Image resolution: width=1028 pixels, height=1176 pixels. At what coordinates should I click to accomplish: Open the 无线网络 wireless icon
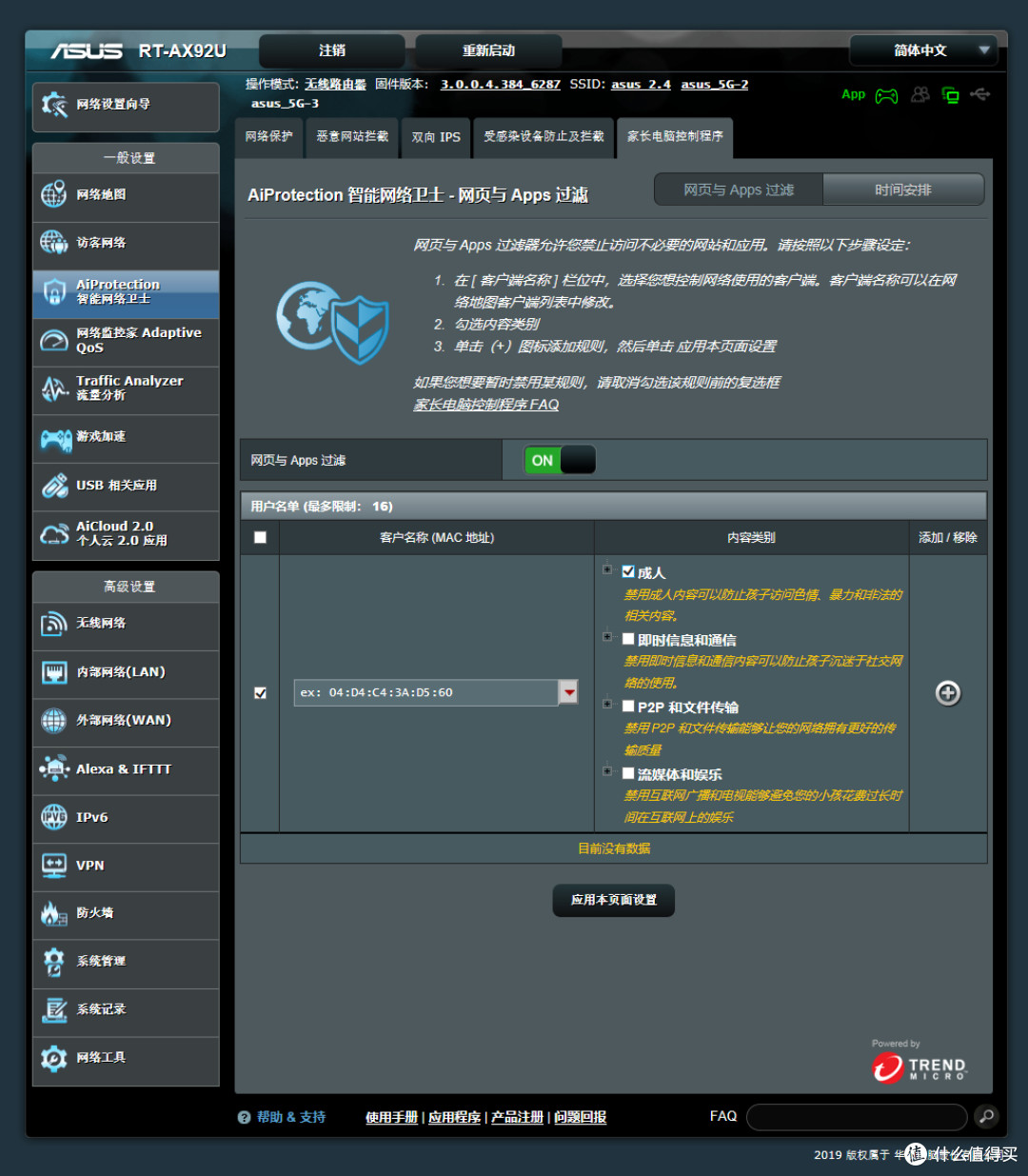coord(53,624)
